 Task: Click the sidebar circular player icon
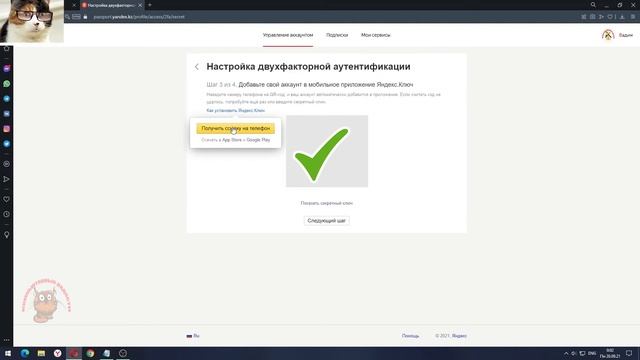[x=7, y=164]
